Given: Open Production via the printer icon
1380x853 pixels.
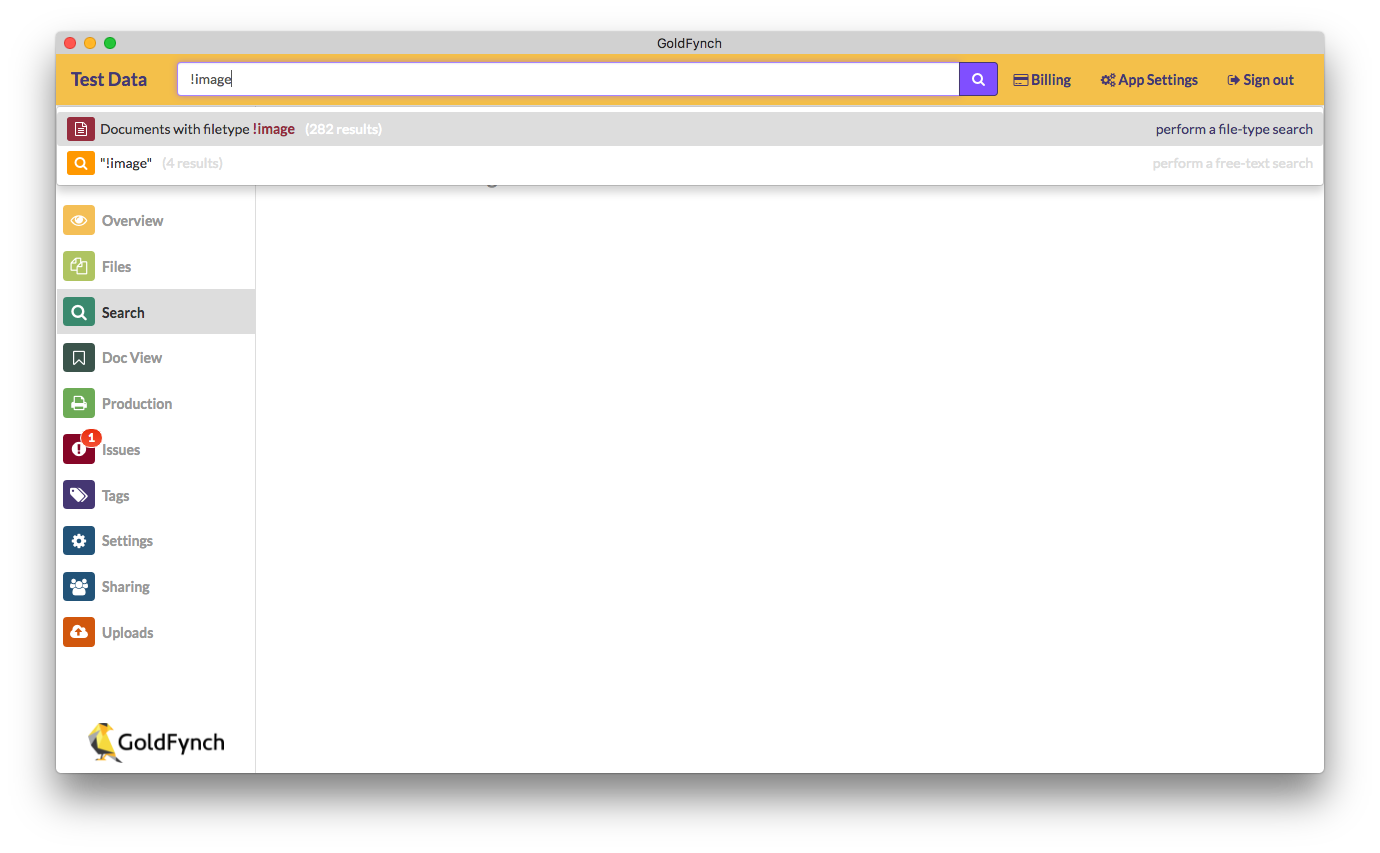Looking at the screenshot, I should pos(78,403).
